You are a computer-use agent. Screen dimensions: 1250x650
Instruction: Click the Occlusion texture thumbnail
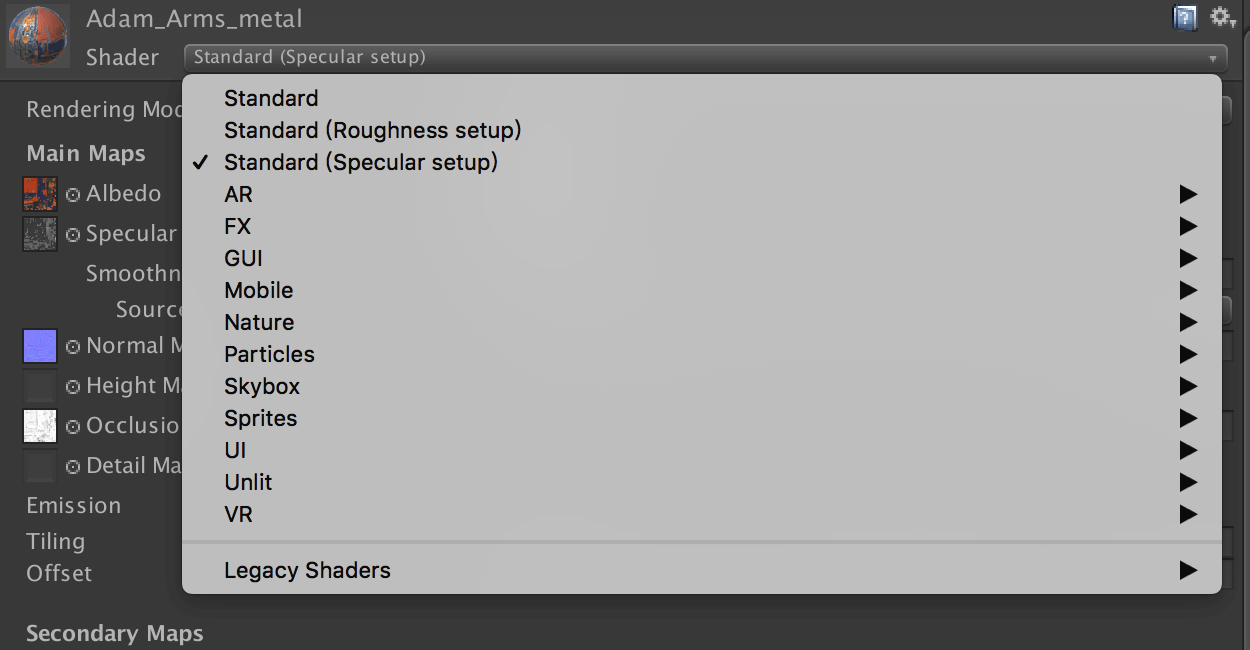pyautogui.click(x=40, y=426)
